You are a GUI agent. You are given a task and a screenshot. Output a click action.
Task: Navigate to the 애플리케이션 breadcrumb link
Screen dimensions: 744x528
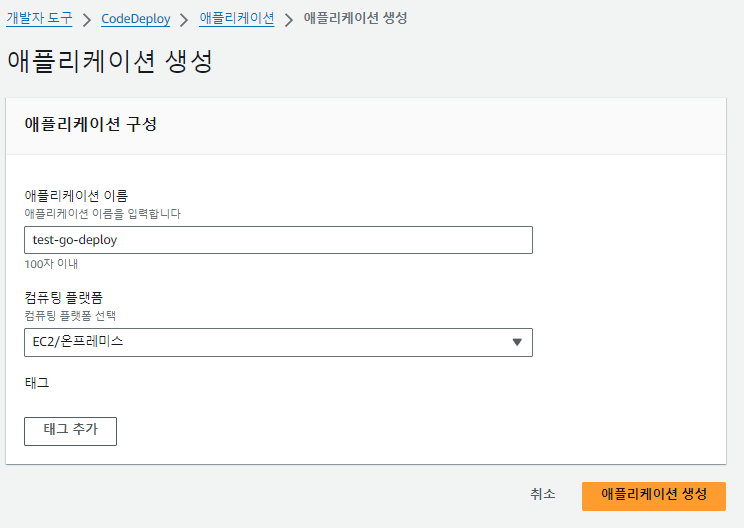click(236, 18)
